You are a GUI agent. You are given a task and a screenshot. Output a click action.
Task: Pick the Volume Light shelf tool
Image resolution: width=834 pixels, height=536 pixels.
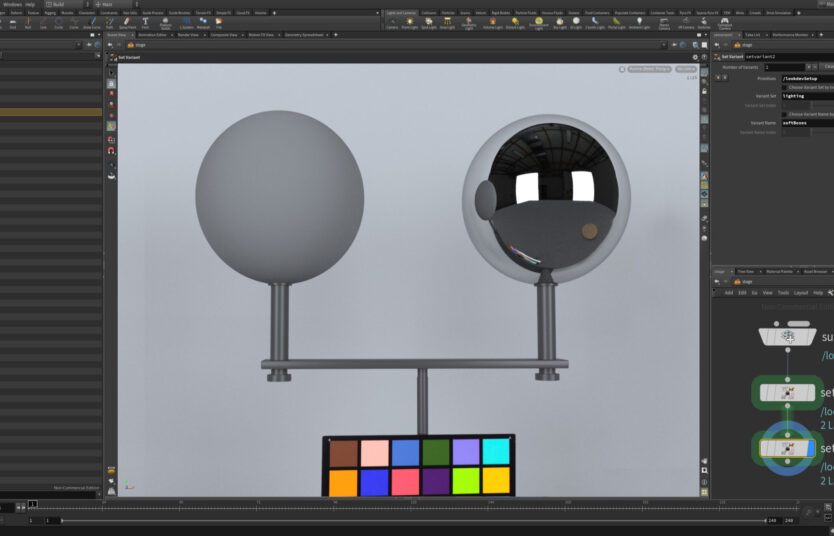[493, 22]
